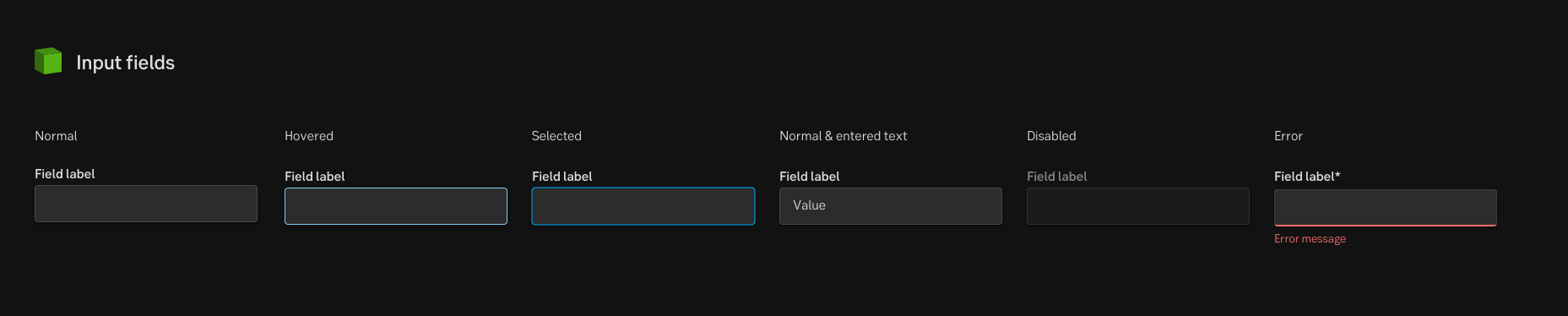
Task: Click the Field label above Selected input
Action: (x=562, y=177)
